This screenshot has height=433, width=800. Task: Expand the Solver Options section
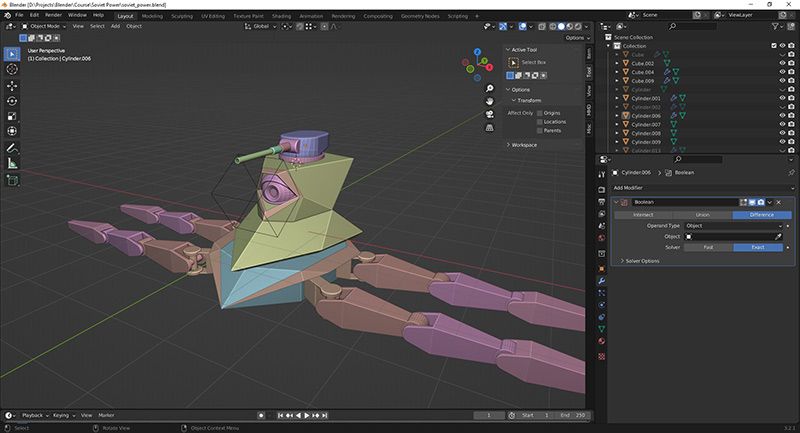(x=643, y=261)
